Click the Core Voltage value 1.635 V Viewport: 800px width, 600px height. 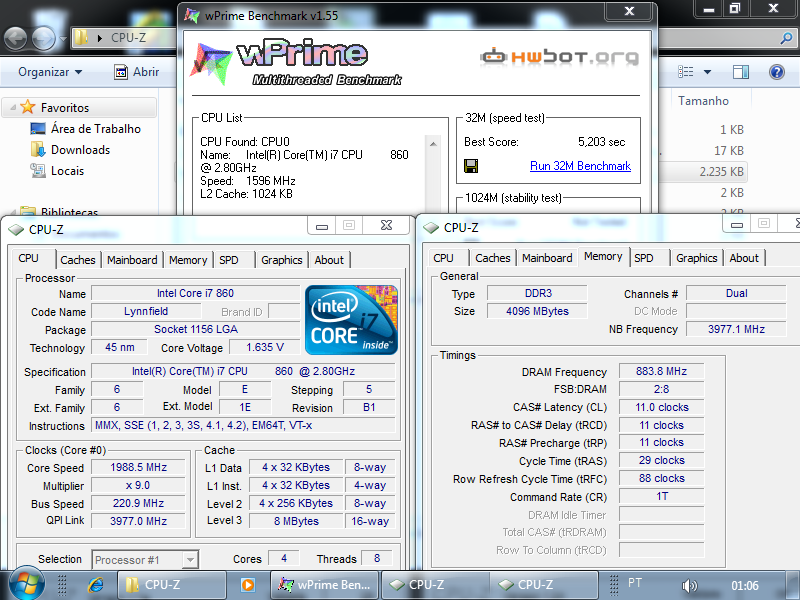(265, 347)
